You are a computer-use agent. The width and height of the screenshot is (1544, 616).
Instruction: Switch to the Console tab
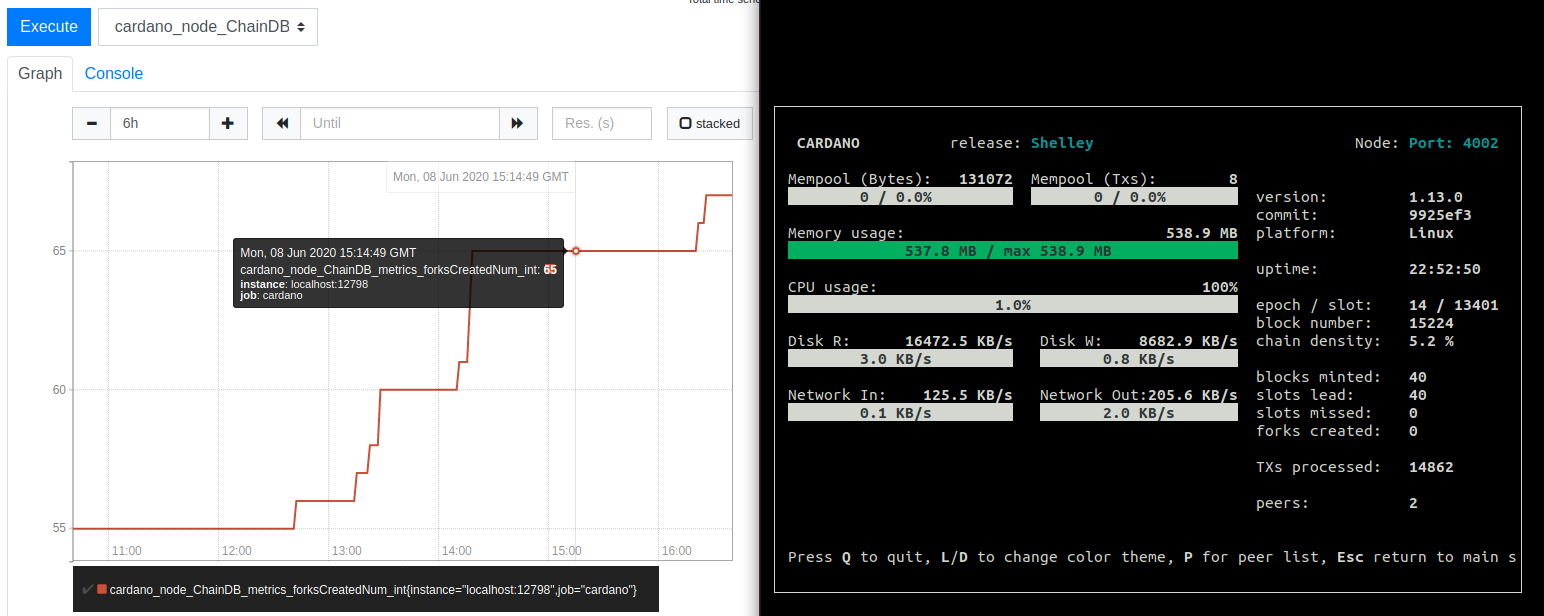[x=114, y=73]
